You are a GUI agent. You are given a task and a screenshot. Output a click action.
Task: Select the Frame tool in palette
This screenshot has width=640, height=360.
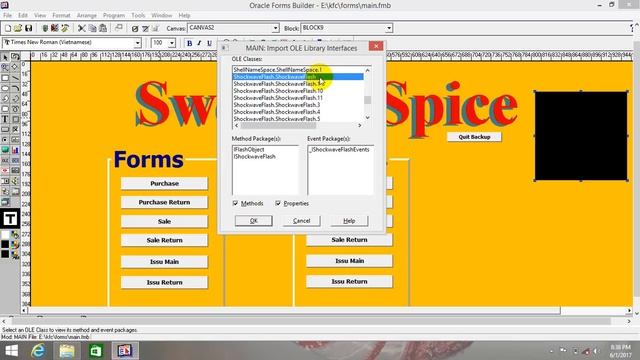point(15,119)
